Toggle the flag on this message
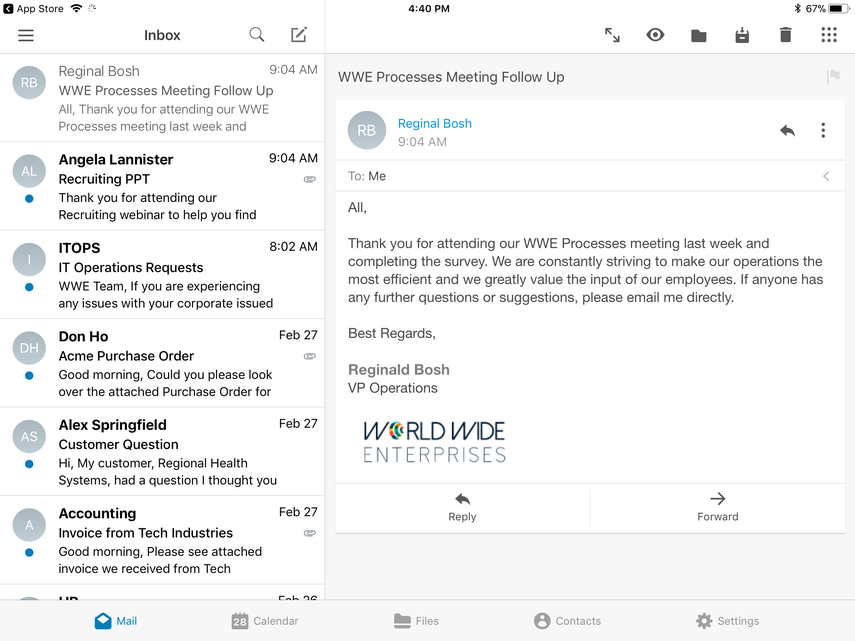The height and width of the screenshot is (641, 855). pos(832,77)
